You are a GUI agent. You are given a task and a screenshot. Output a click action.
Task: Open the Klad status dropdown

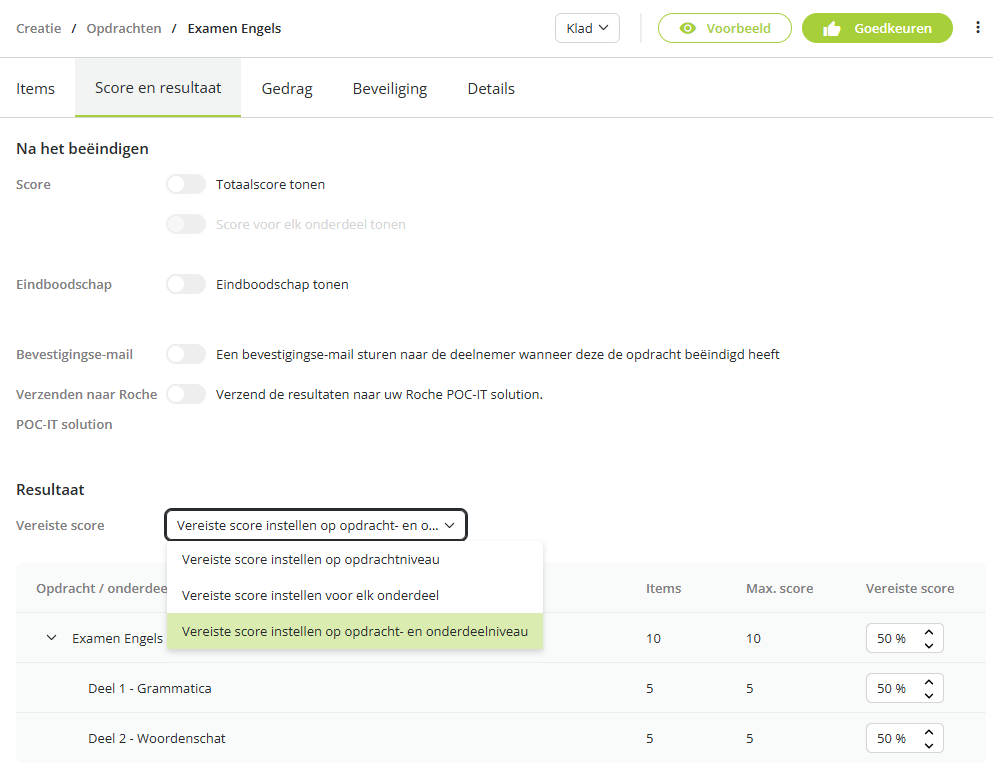pyautogui.click(x=587, y=29)
